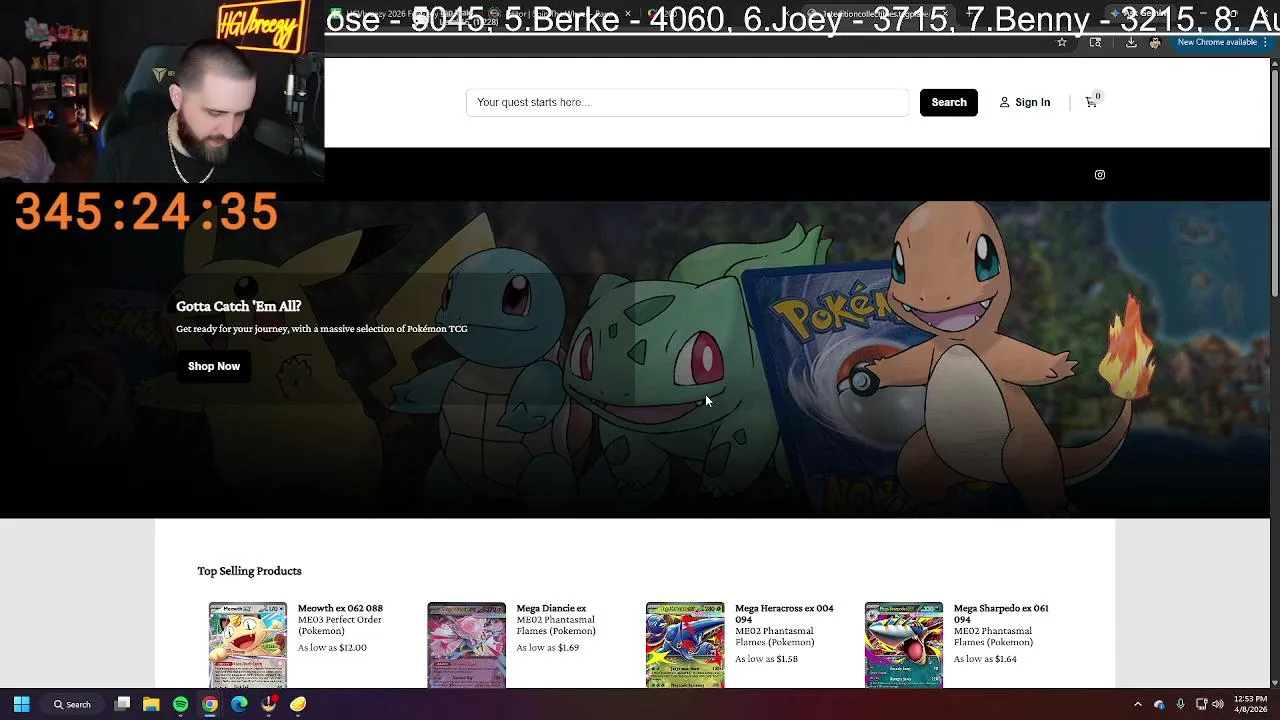Click the Instagram icon in the black bar
The width and height of the screenshot is (1280, 720).
(1100, 175)
